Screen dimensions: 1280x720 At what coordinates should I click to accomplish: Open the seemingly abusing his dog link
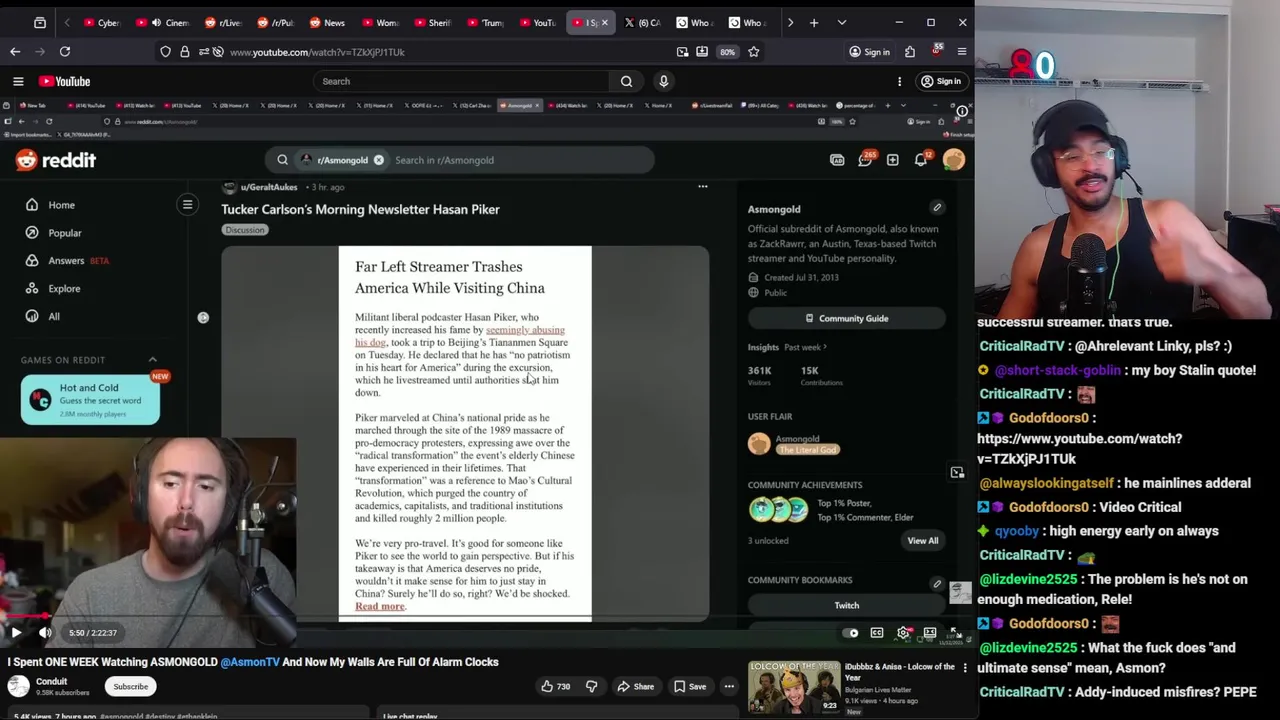tap(460, 336)
